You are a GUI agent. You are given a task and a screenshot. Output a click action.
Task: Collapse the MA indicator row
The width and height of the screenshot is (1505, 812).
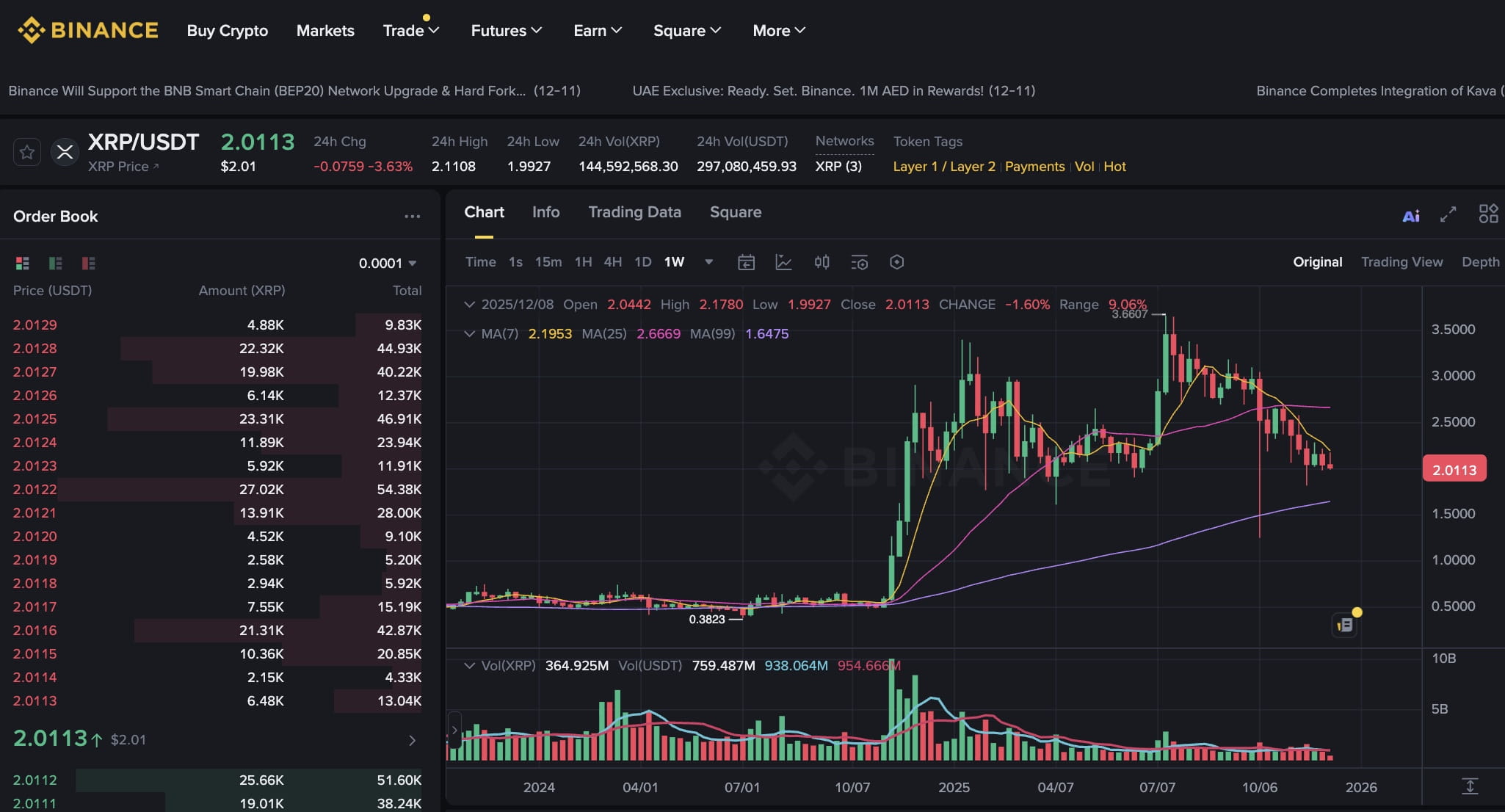coord(470,333)
